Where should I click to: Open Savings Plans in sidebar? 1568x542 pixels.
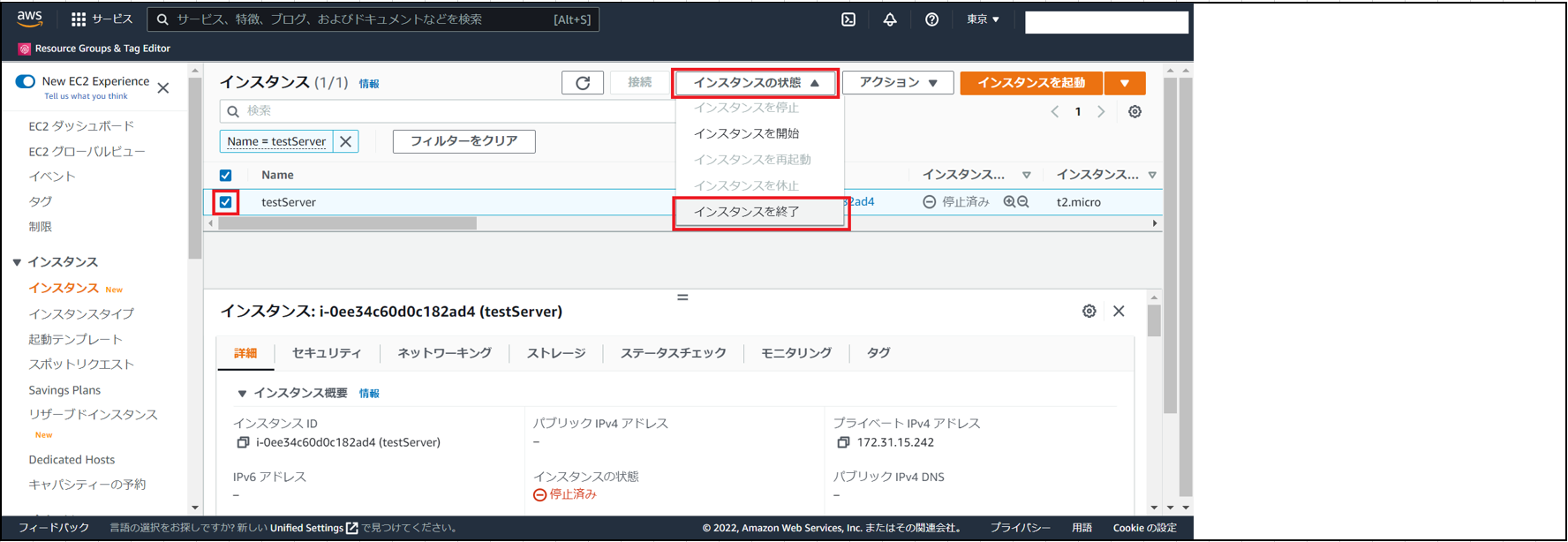(x=64, y=390)
